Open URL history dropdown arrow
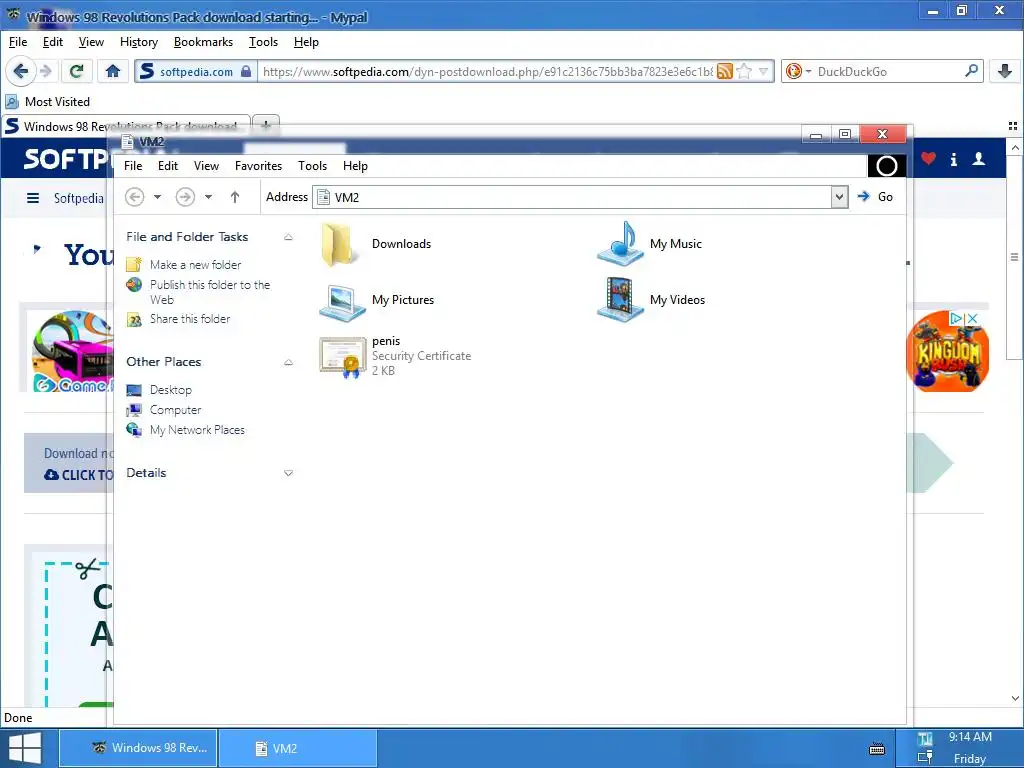 pos(763,71)
